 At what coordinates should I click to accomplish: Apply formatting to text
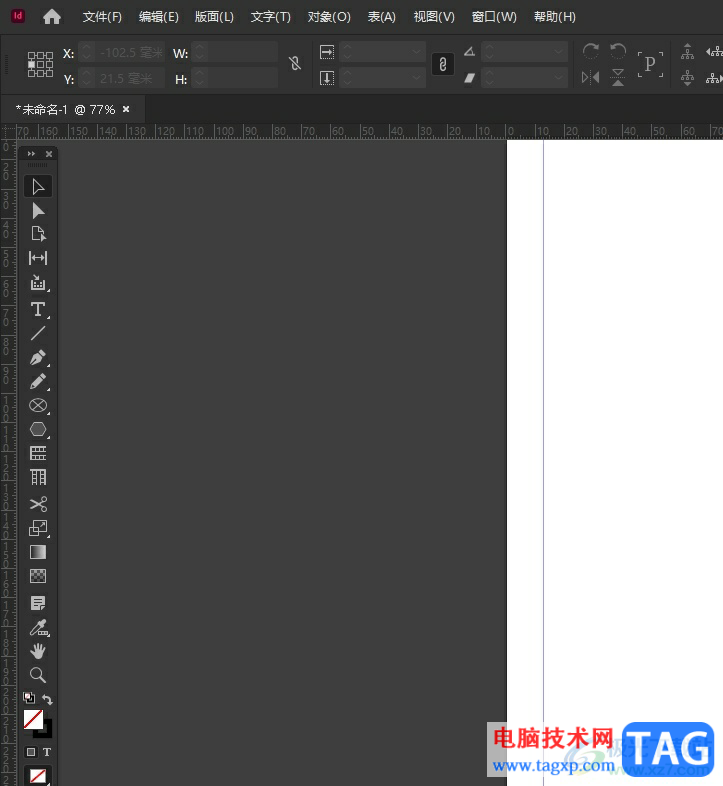[x=47, y=752]
